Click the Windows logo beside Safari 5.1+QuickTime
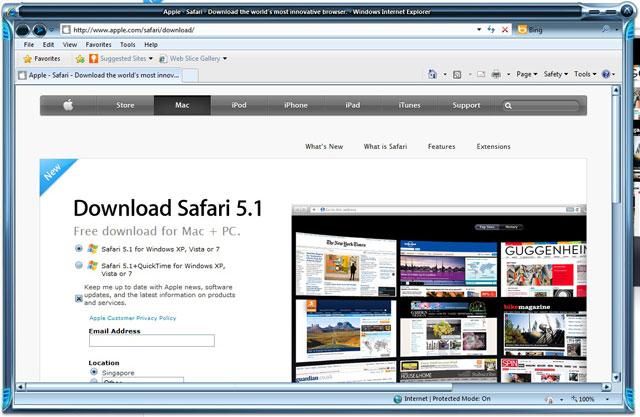The height and width of the screenshot is (417, 640). coord(93,266)
